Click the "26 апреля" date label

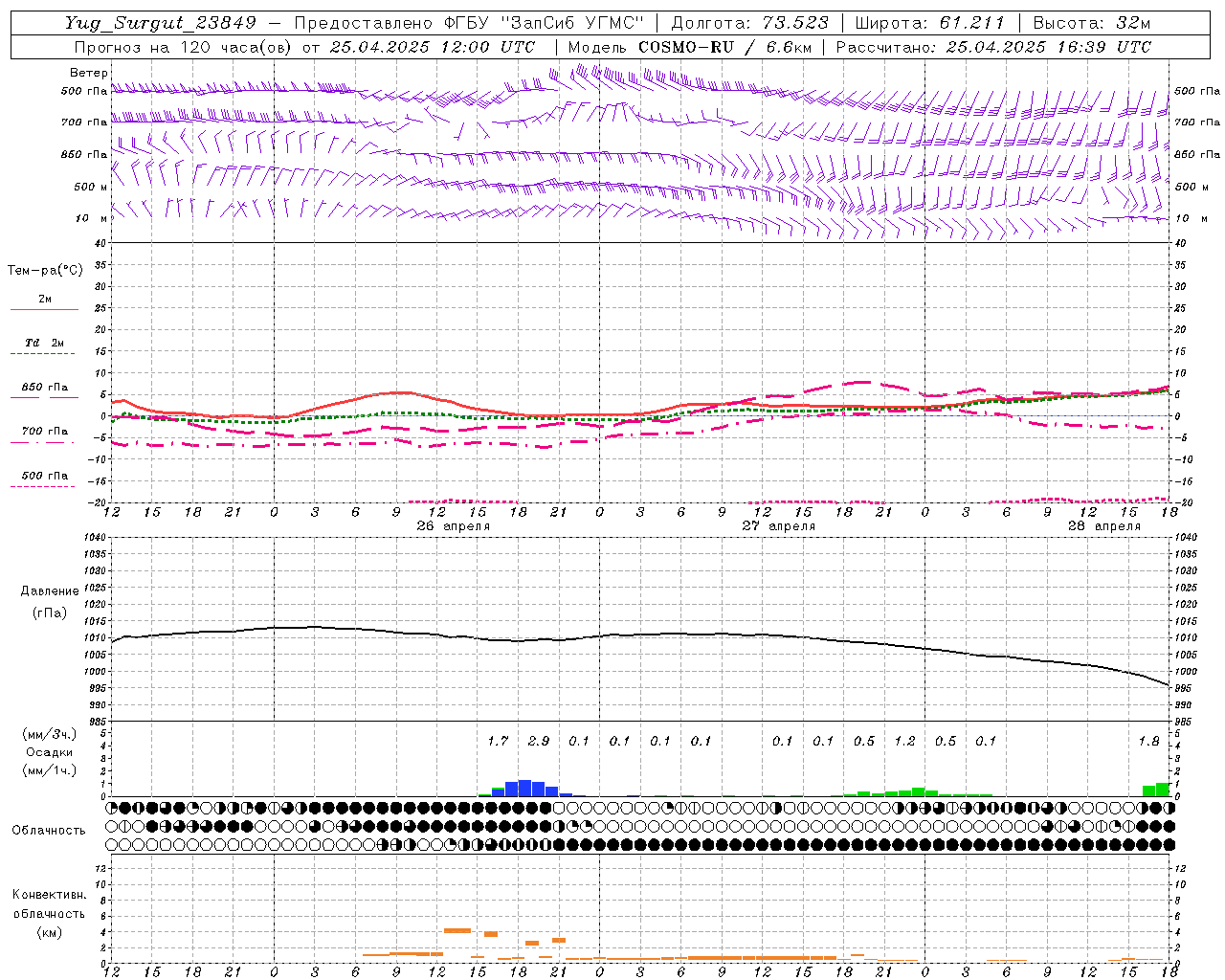(453, 526)
